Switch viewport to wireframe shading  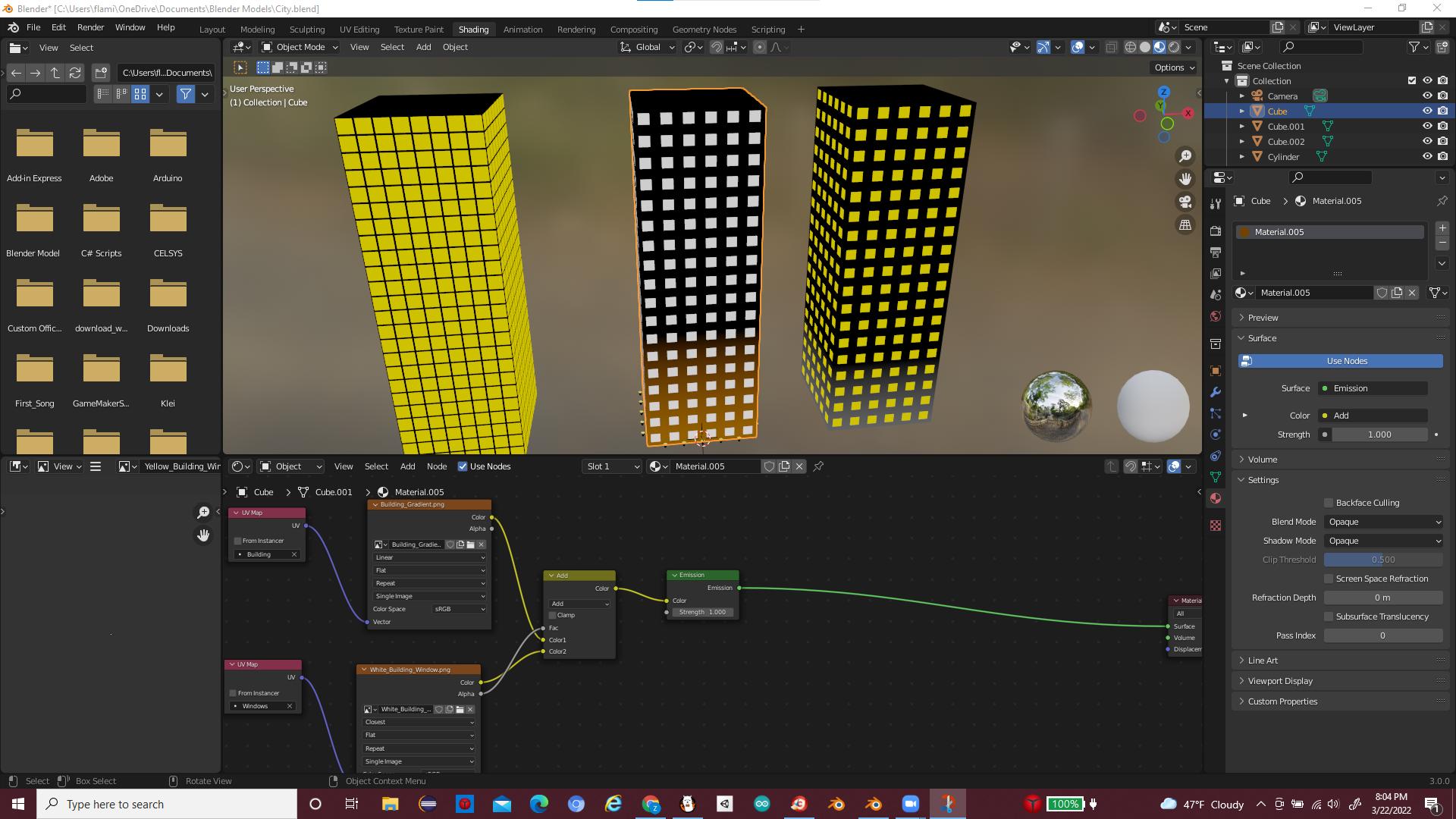tap(1130, 47)
